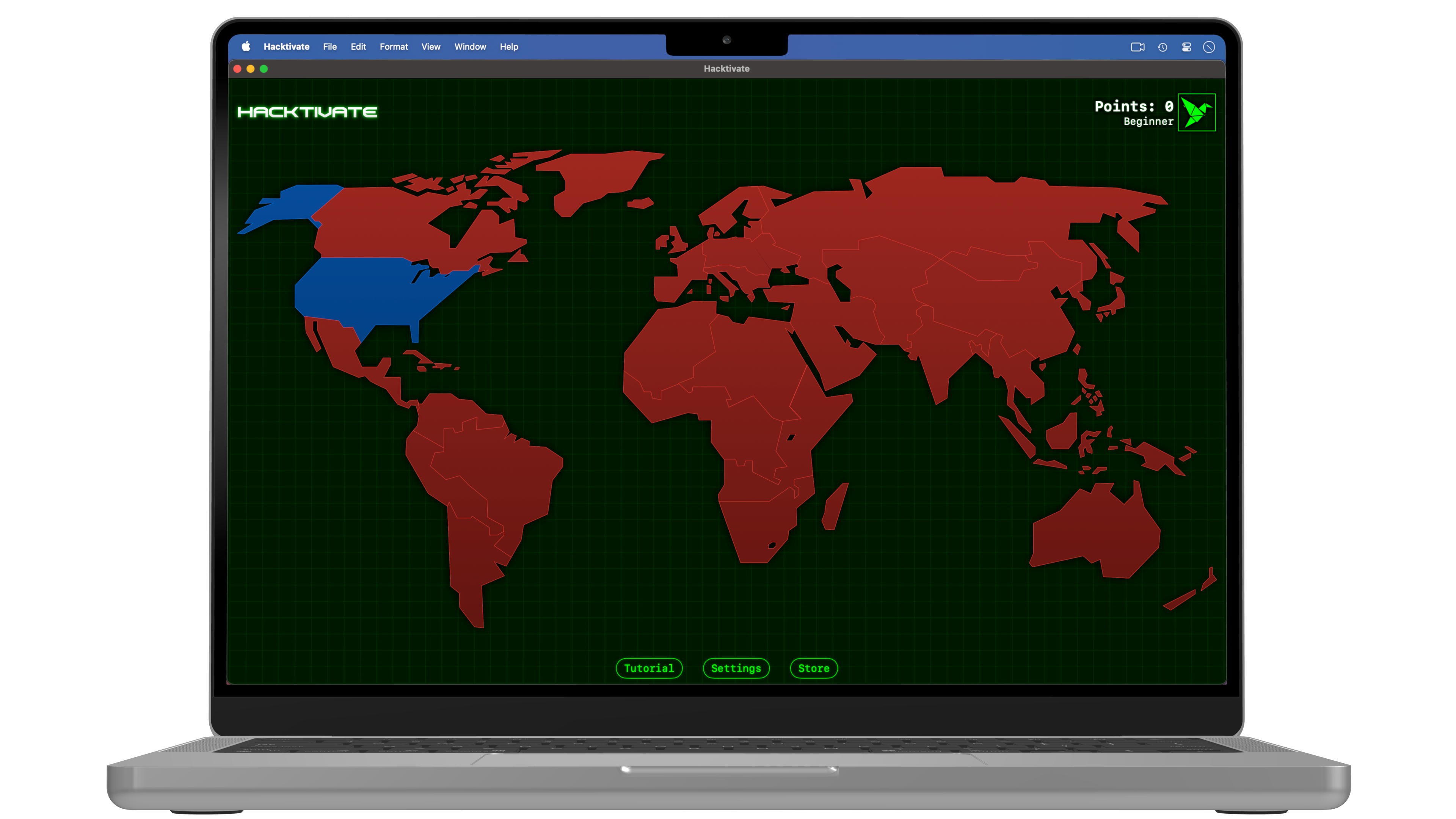Open the View menu
Image resolution: width=1456 pixels, height=819 pixels.
pyautogui.click(x=431, y=47)
